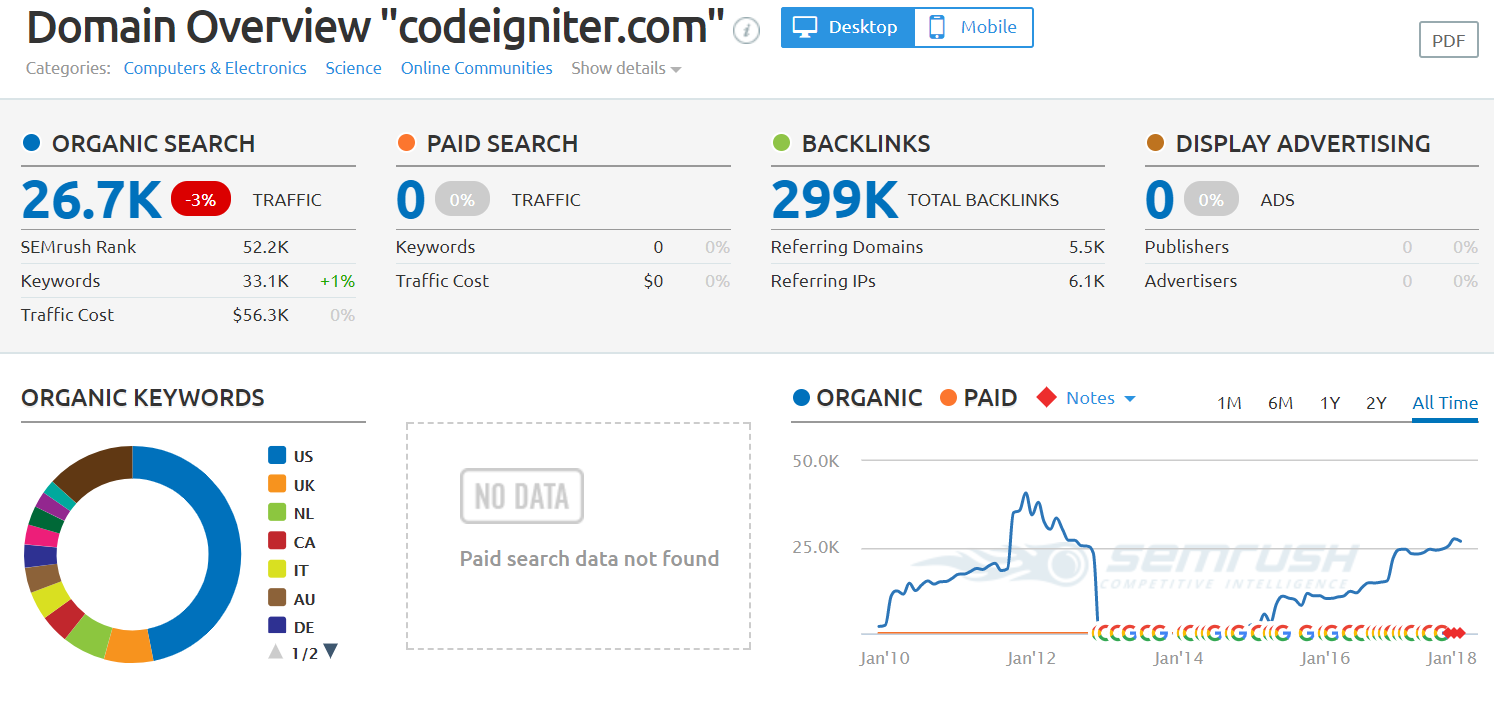
Task: Click the info icon beside the domain title
Action: click(746, 31)
